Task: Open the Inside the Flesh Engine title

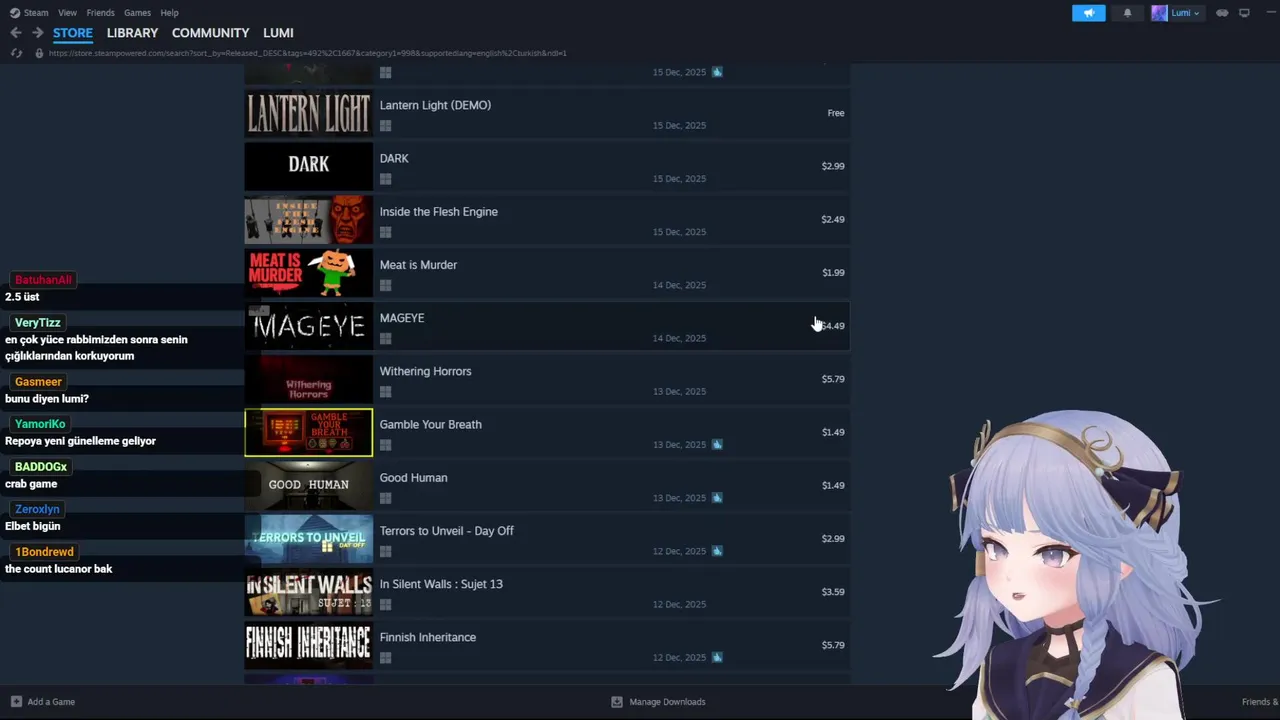Action: click(x=438, y=212)
